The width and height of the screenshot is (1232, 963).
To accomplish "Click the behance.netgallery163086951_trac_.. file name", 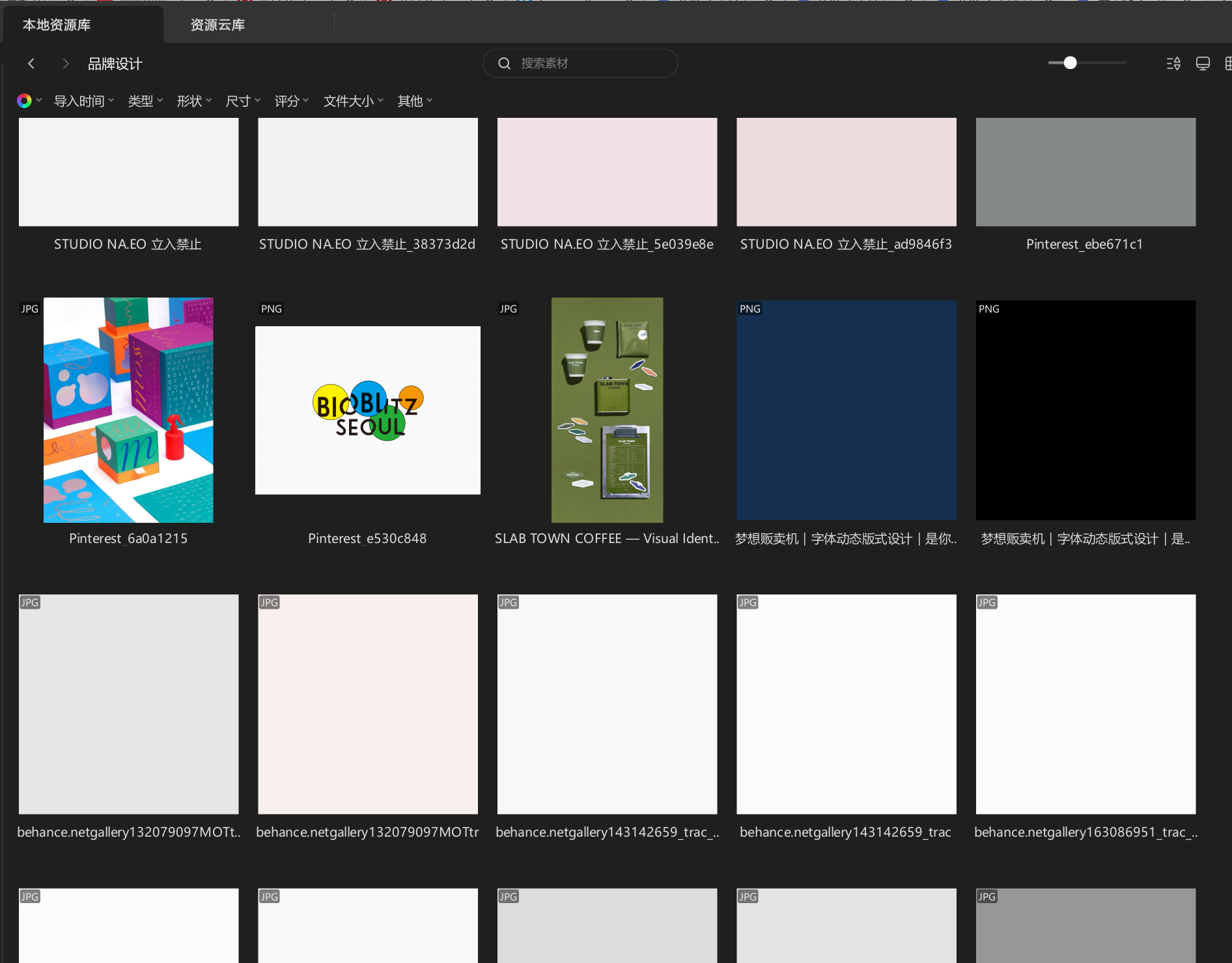I will tap(1085, 832).
